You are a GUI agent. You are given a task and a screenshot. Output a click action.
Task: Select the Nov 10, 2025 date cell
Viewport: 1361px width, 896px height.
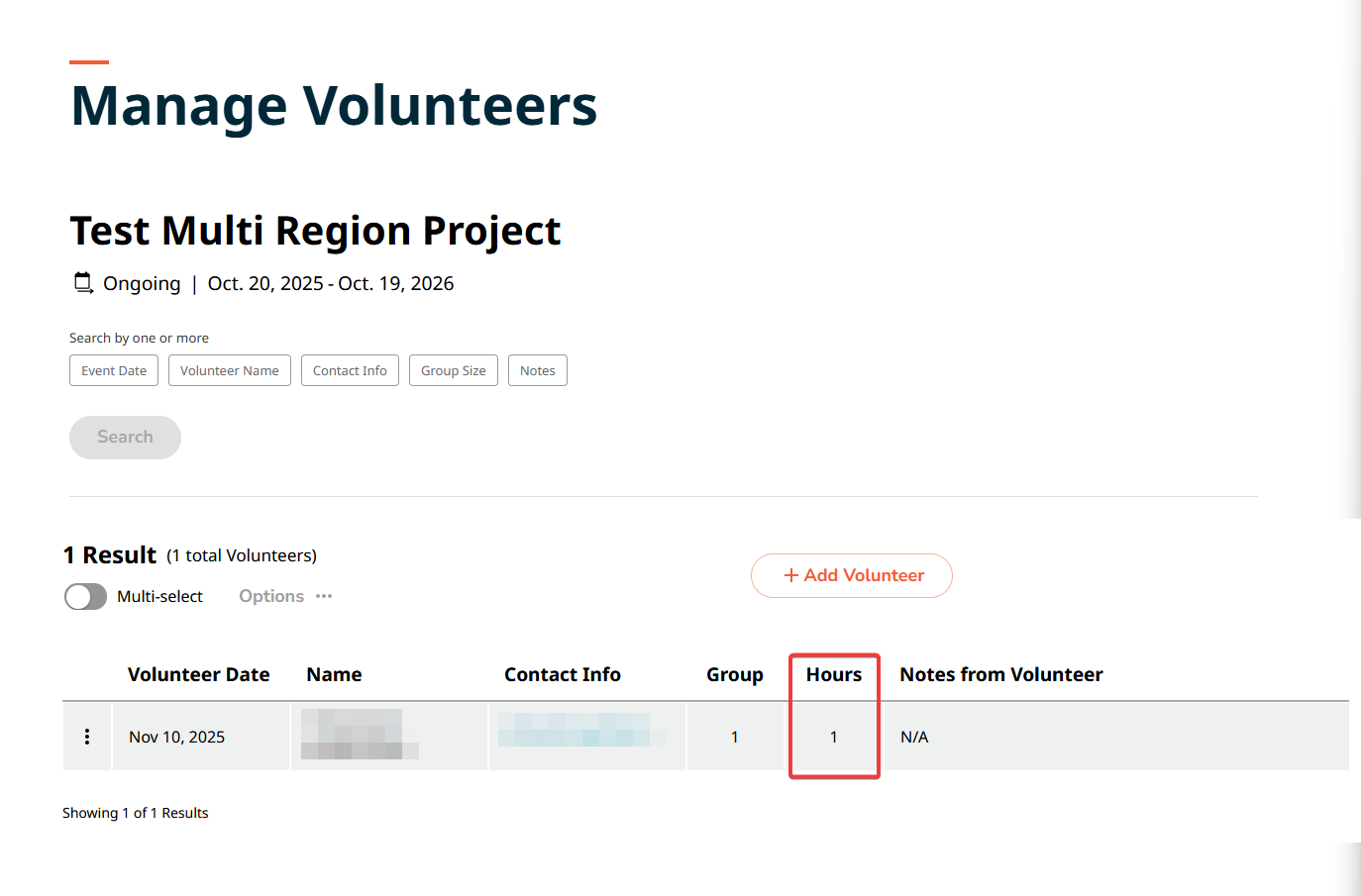tap(177, 737)
